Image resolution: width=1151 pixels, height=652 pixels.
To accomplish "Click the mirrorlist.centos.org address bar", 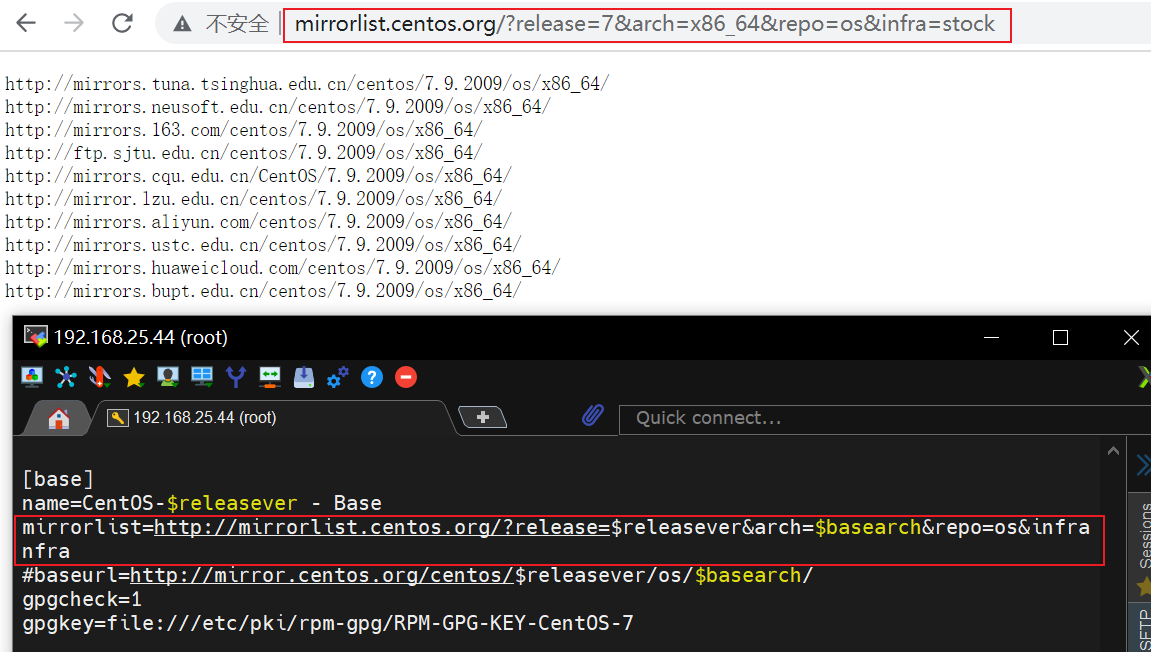I will [645, 24].
